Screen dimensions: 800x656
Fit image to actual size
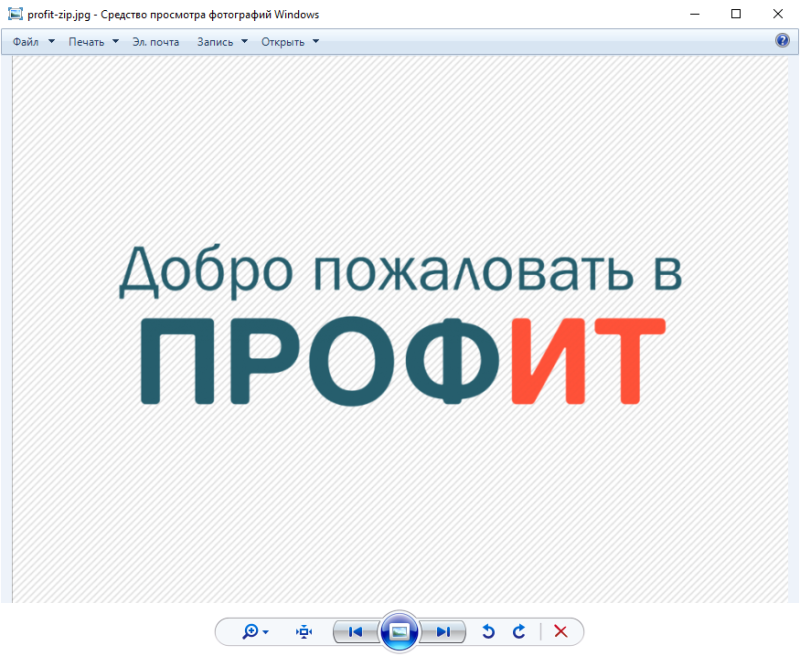tap(304, 632)
